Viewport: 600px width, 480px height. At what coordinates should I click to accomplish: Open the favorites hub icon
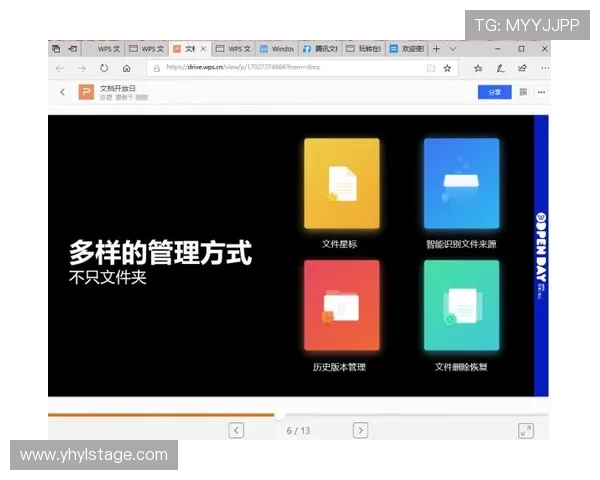[478, 68]
